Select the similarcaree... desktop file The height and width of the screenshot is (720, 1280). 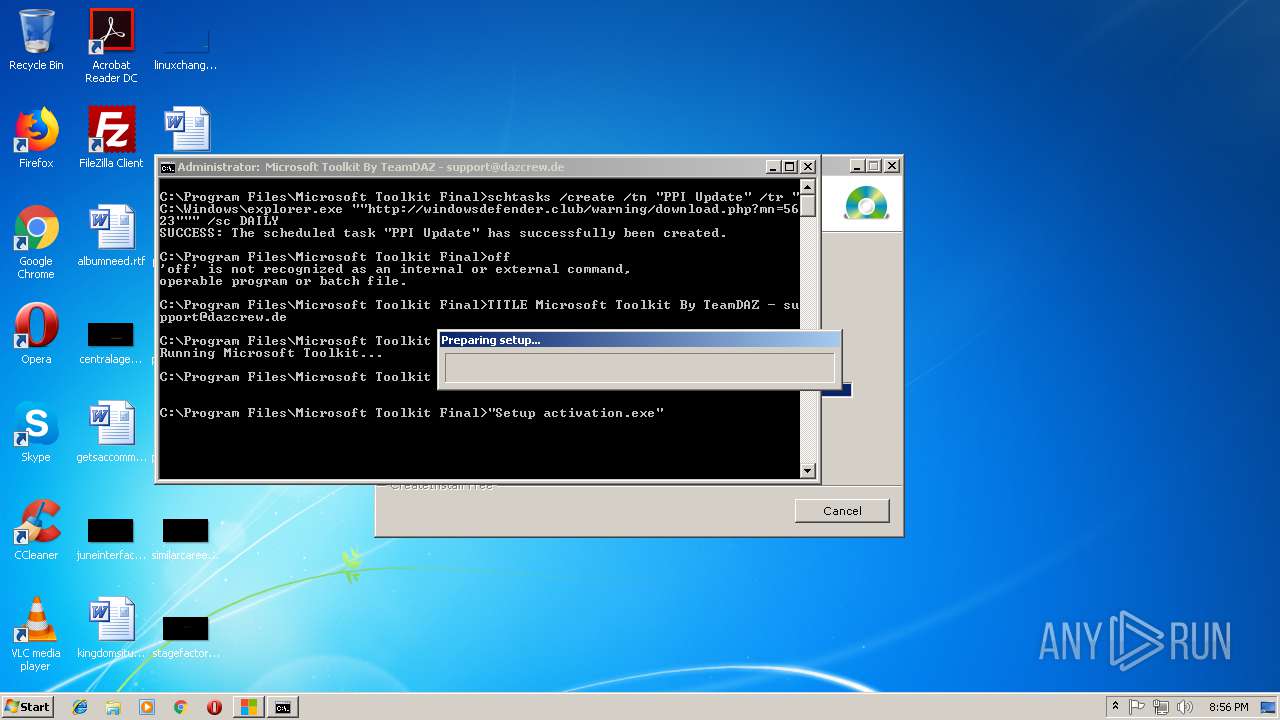pos(185,539)
